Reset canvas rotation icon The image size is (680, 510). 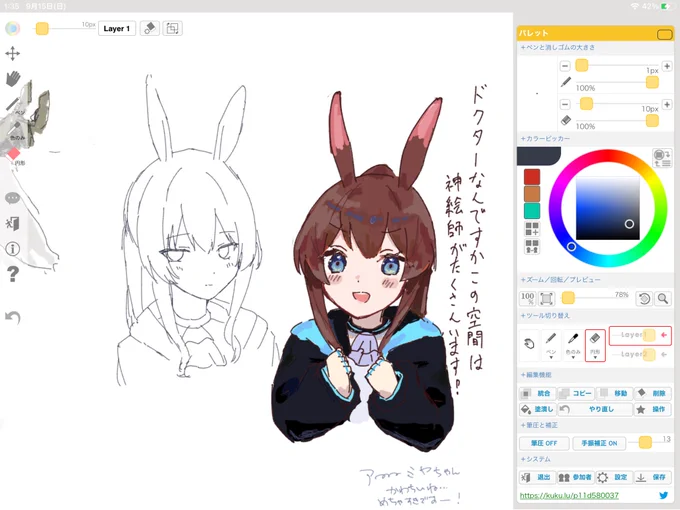(644, 298)
